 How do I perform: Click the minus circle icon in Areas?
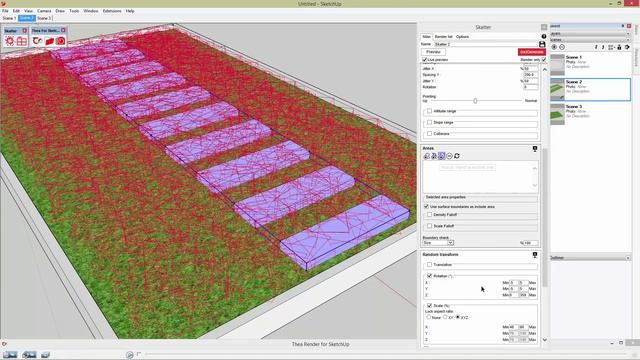tap(449, 156)
